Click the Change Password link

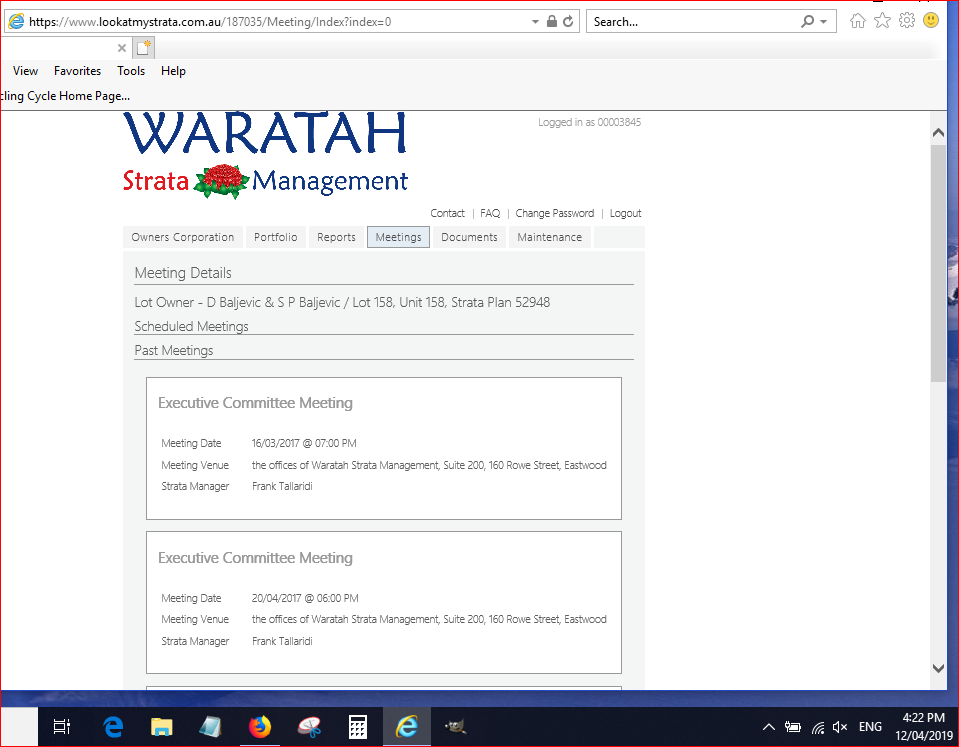pos(554,213)
